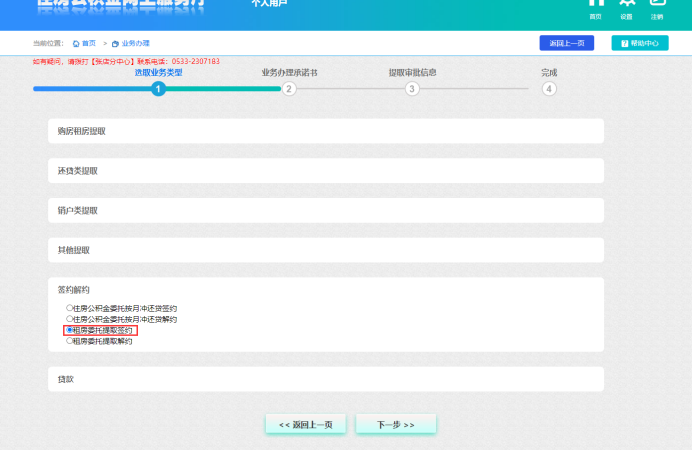Select step 1 circle 选取业务类型
The height and width of the screenshot is (450, 692).
(x=158, y=89)
